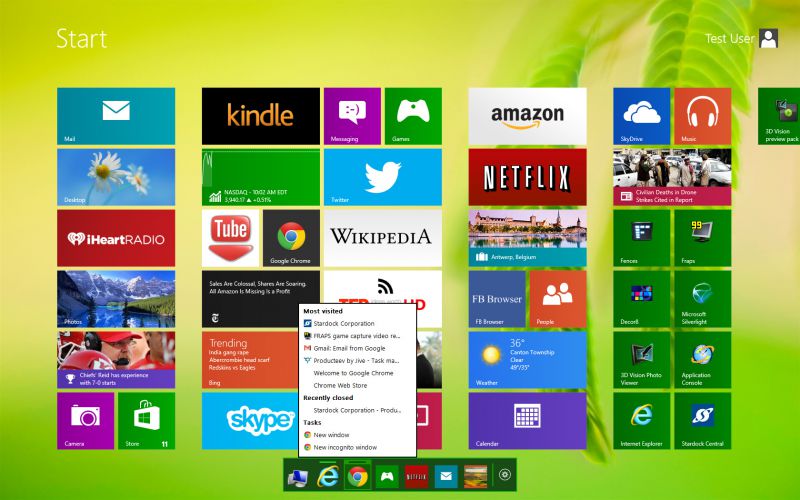The width and height of the screenshot is (800, 500).
Task: Launch Internet Explorer from the bottom dock
Action: point(326,477)
